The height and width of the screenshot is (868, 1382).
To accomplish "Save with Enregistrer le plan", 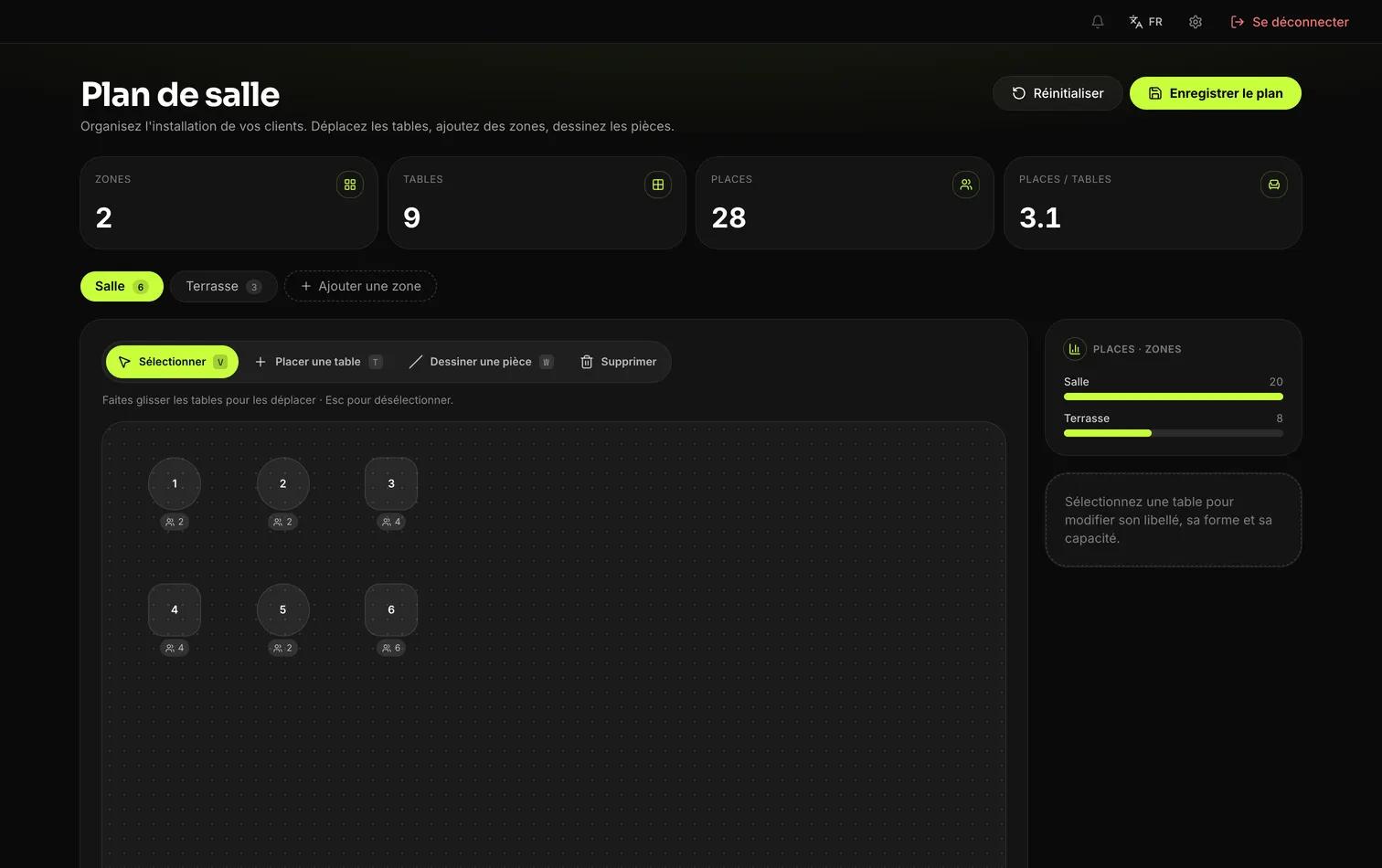I will click(1216, 93).
